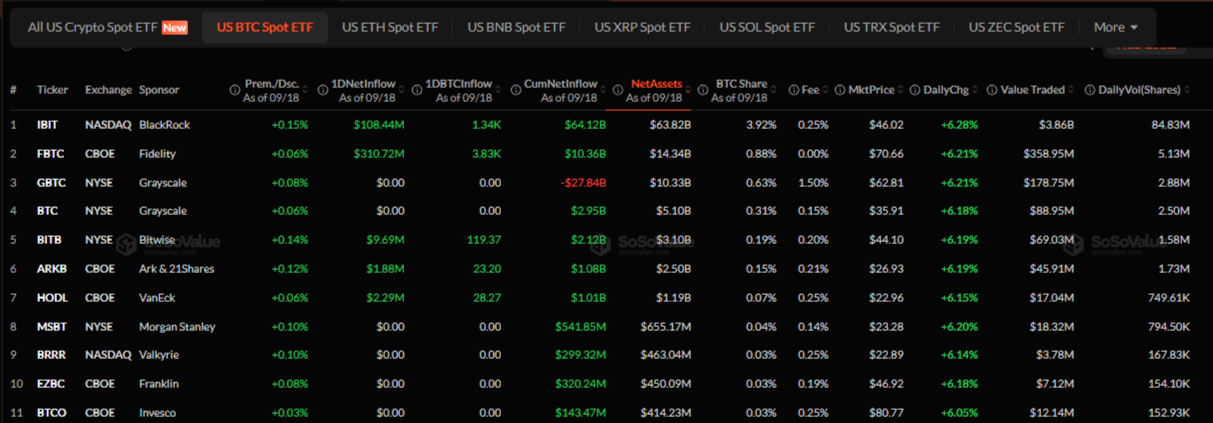Click the Morgan Stanley sponsor cell
1213x423 pixels.
coord(178,327)
